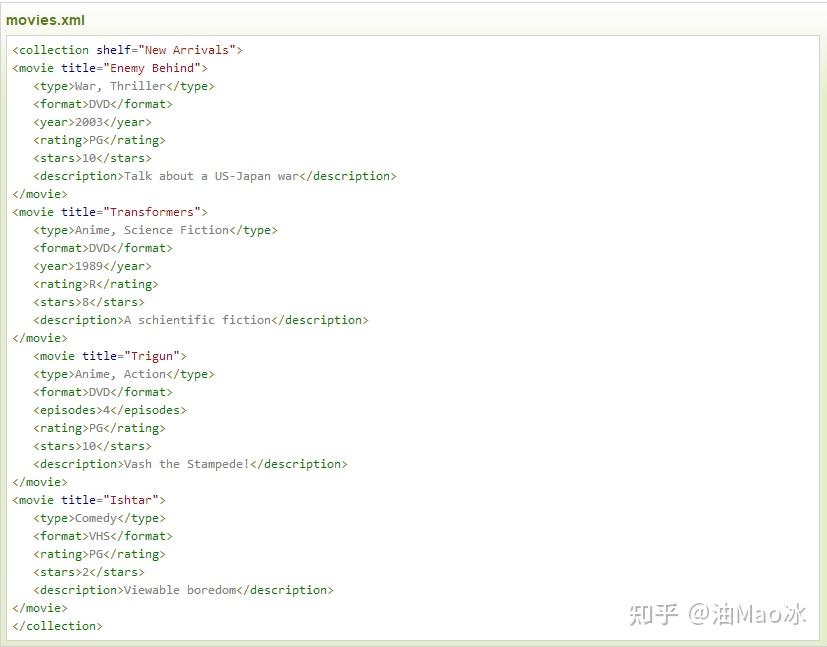
Task: Click the title "Trigun"
Action: click(x=155, y=355)
